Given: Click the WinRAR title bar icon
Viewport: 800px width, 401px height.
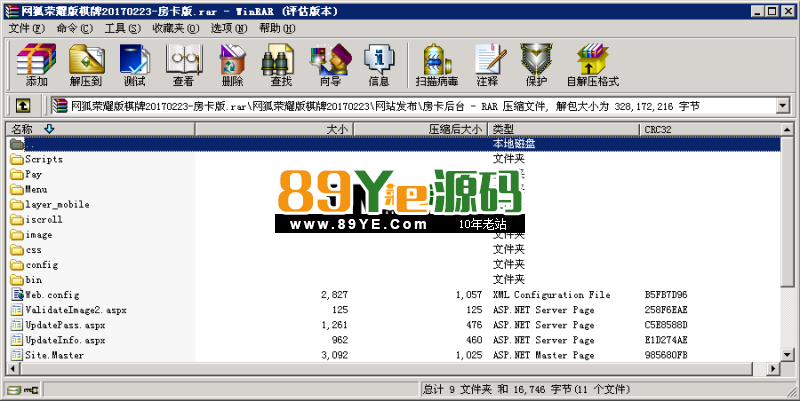Looking at the screenshot, I should coord(11,11).
